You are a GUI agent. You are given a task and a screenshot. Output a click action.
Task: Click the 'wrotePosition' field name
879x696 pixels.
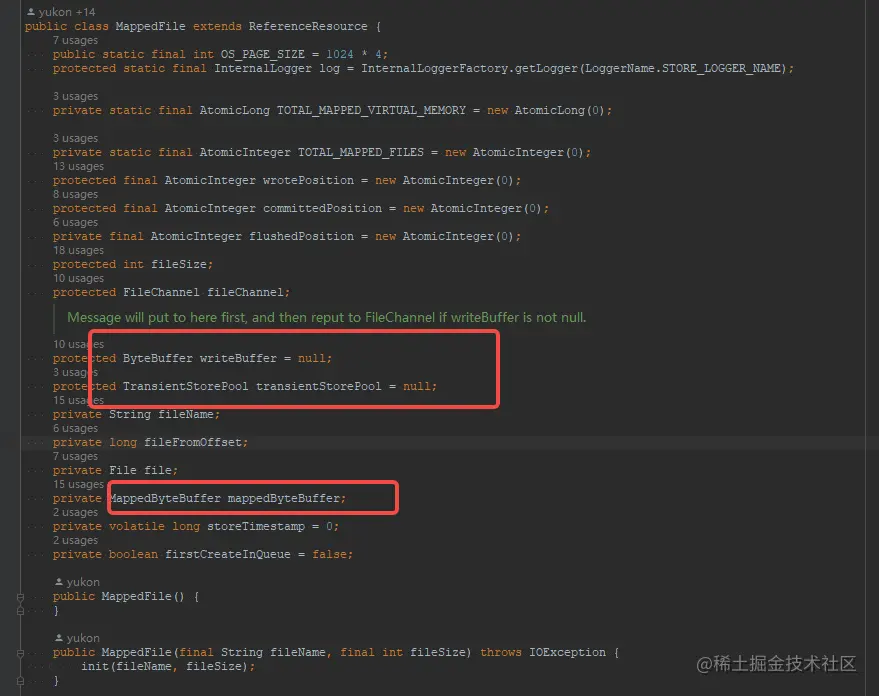click(308, 180)
